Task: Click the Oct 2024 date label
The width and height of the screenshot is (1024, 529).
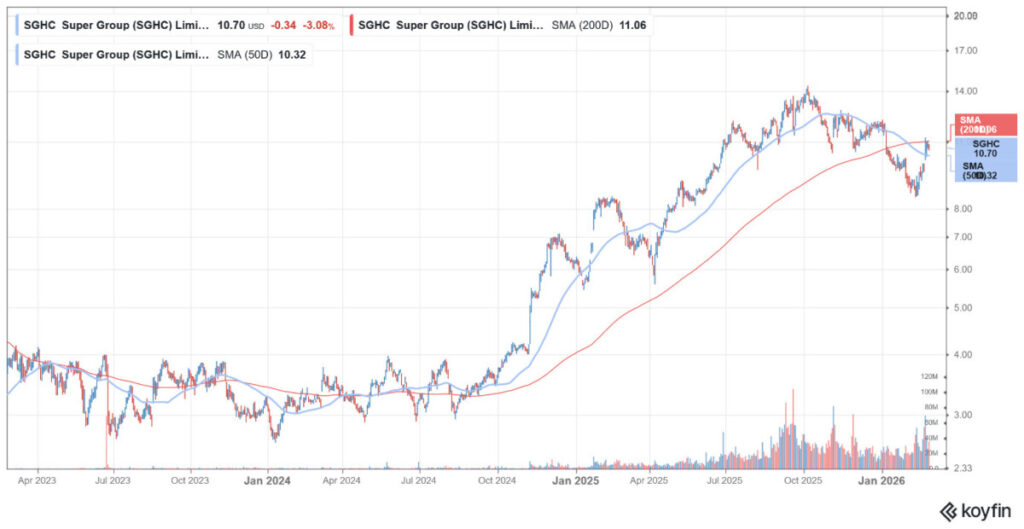Action: tap(497, 481)
